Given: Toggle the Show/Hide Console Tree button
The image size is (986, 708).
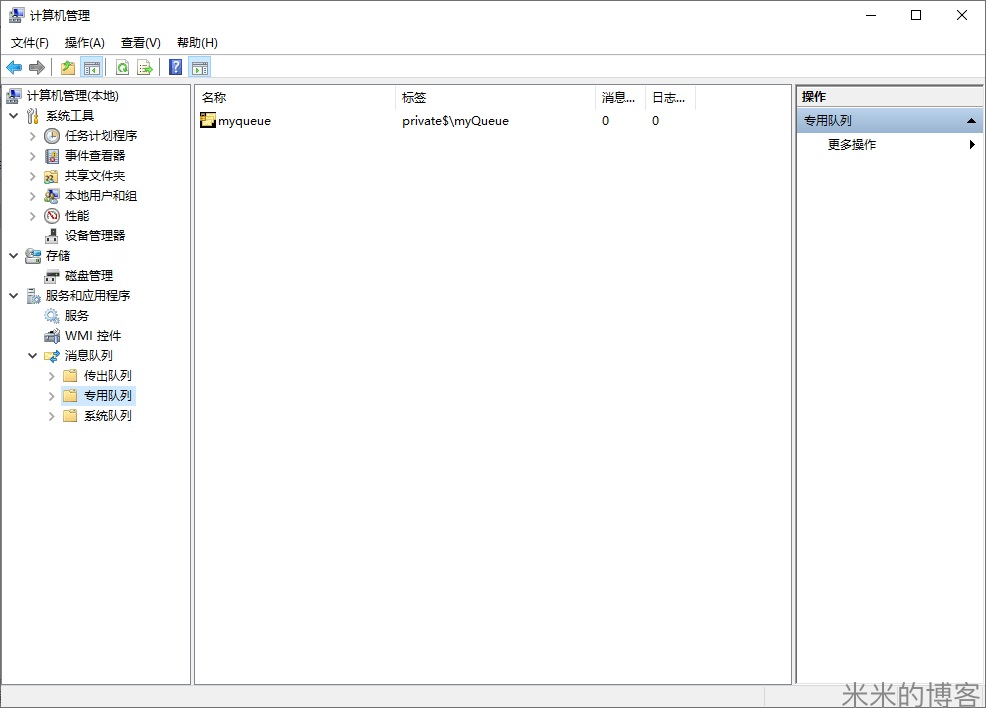Looking at the screenshot, I should tap(92, 68).
